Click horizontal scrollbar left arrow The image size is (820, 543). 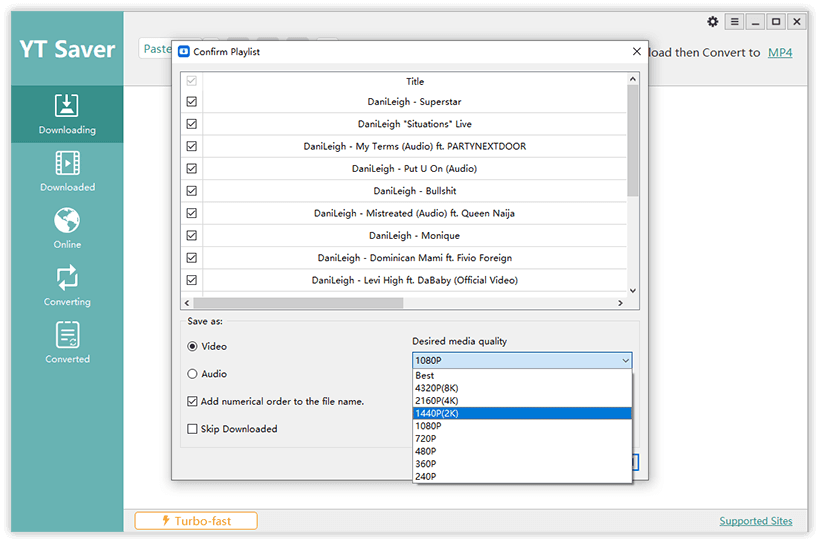(187, 303)
